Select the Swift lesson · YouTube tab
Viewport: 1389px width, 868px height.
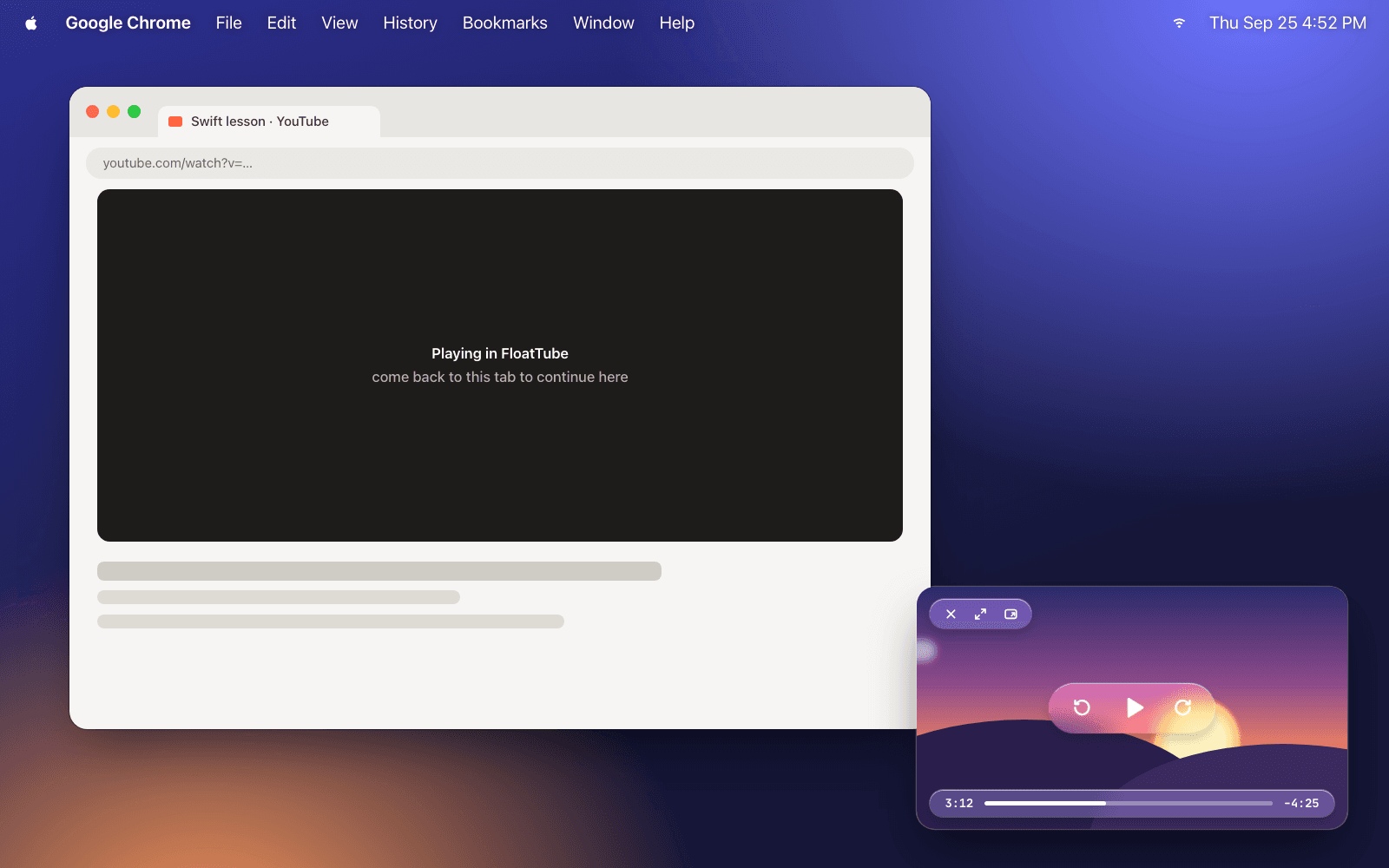click(269, 122)
